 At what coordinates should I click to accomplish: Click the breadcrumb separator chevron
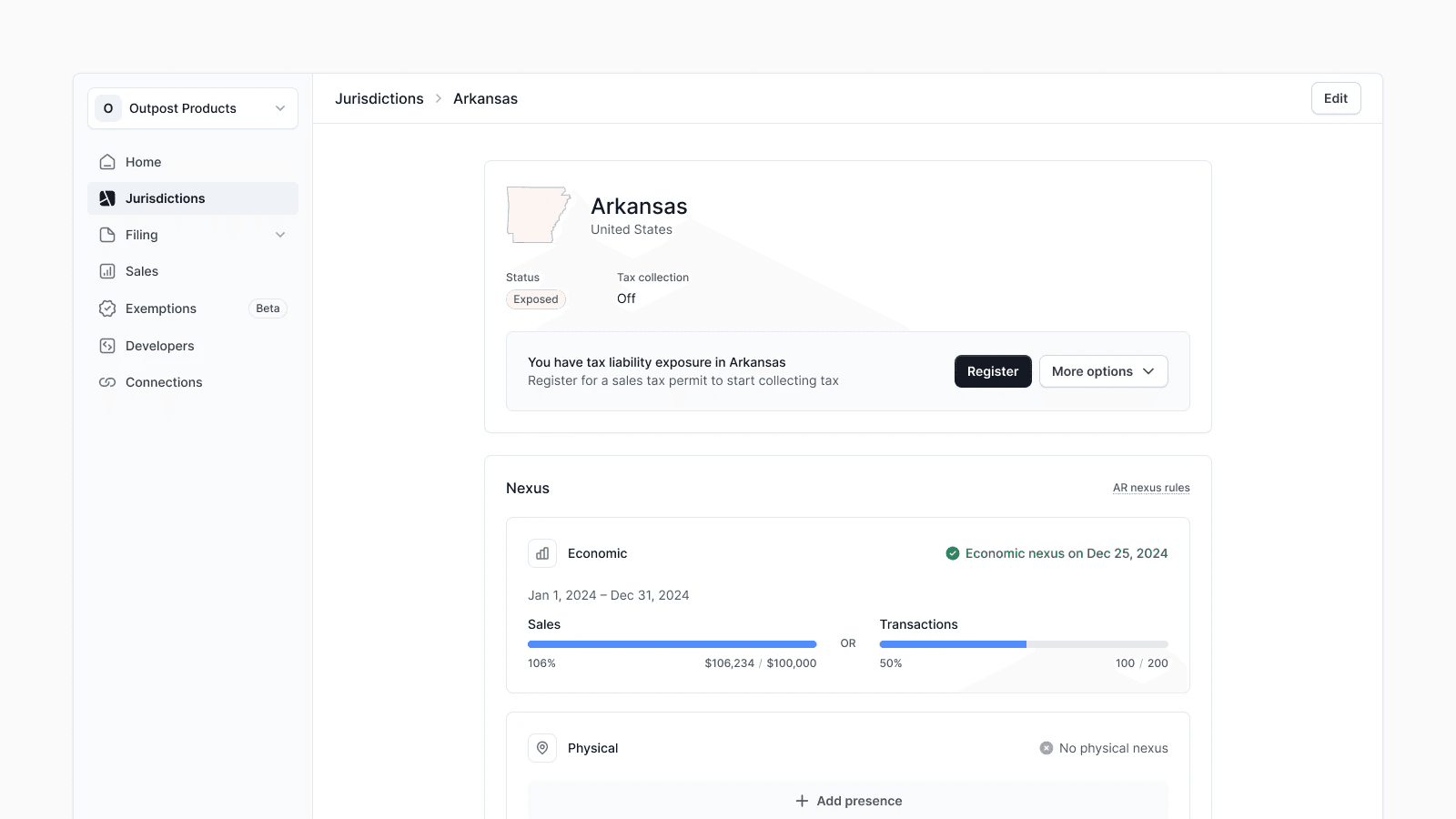439,98
